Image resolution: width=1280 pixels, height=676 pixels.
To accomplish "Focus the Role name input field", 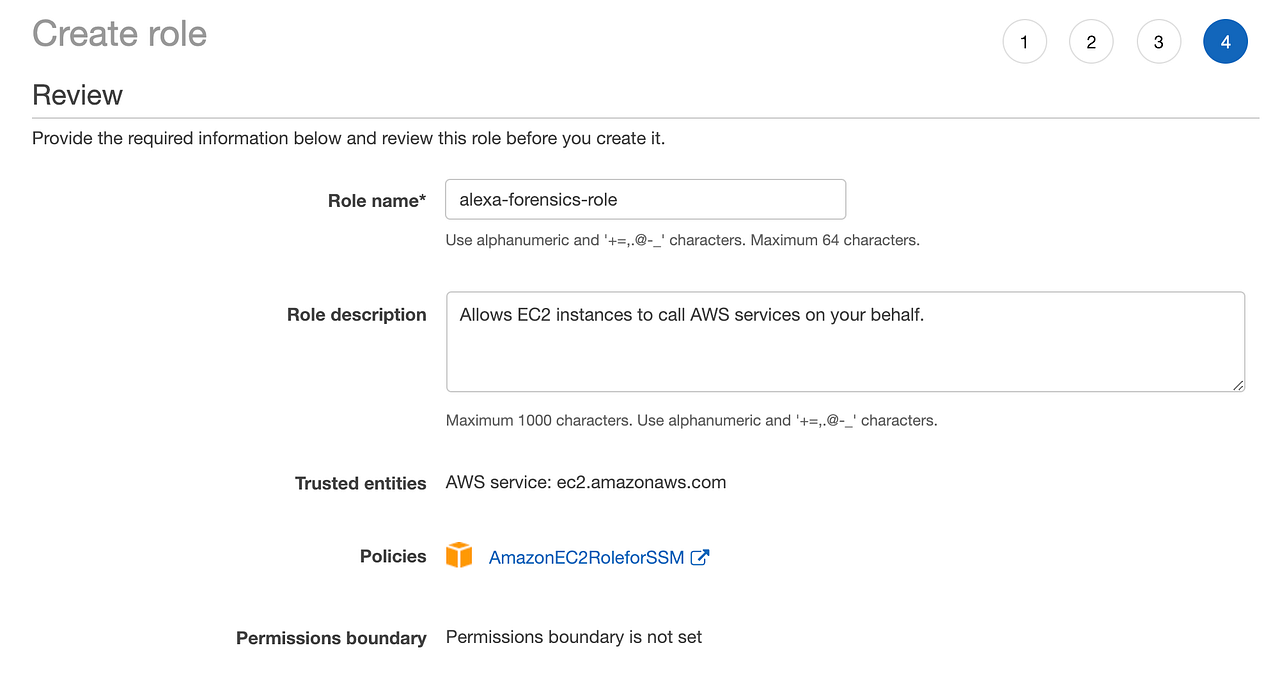I will (645, 199).
